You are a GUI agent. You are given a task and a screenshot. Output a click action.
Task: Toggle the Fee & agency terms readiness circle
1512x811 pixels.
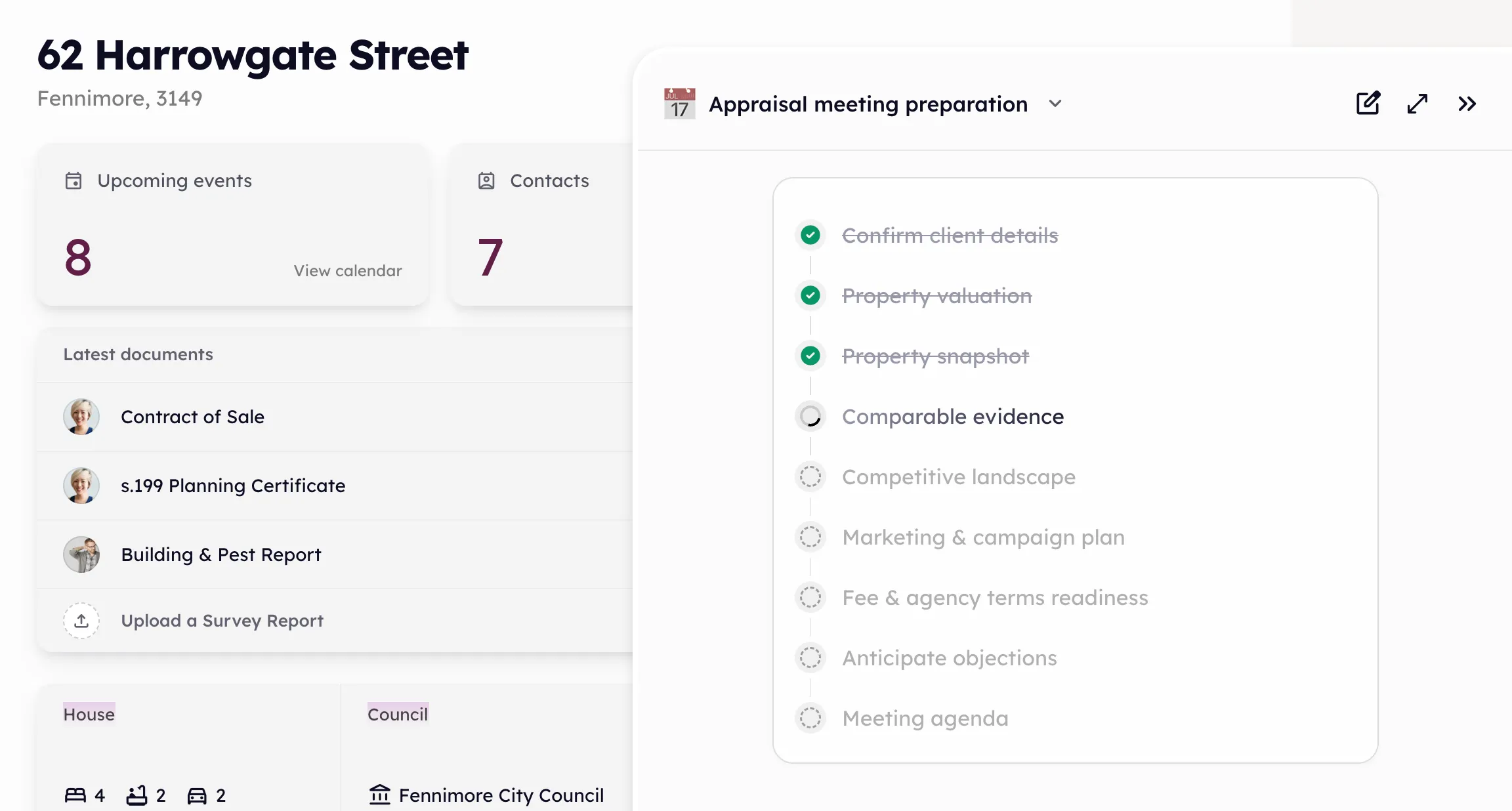click(x=810, y=597)
